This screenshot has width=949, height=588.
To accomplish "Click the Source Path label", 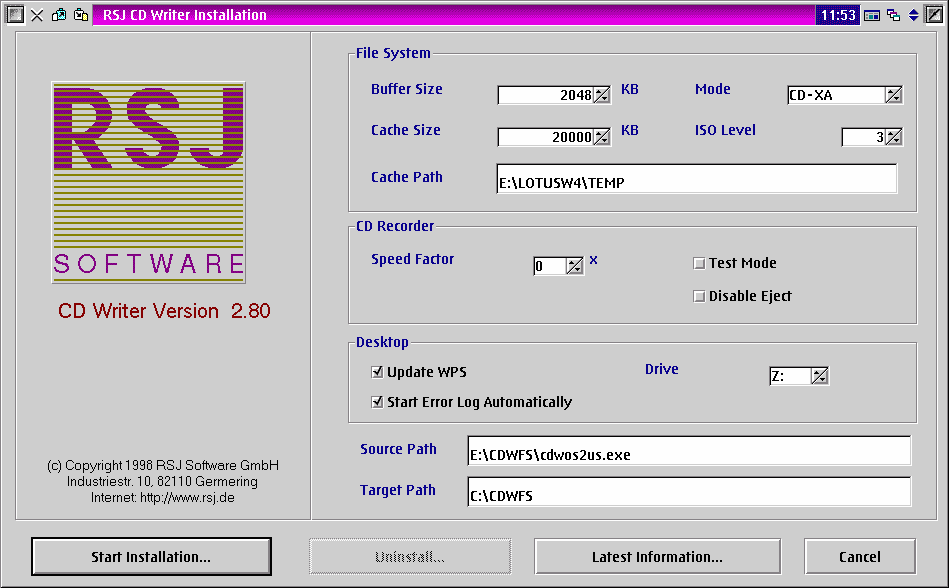I will [398, 449].
